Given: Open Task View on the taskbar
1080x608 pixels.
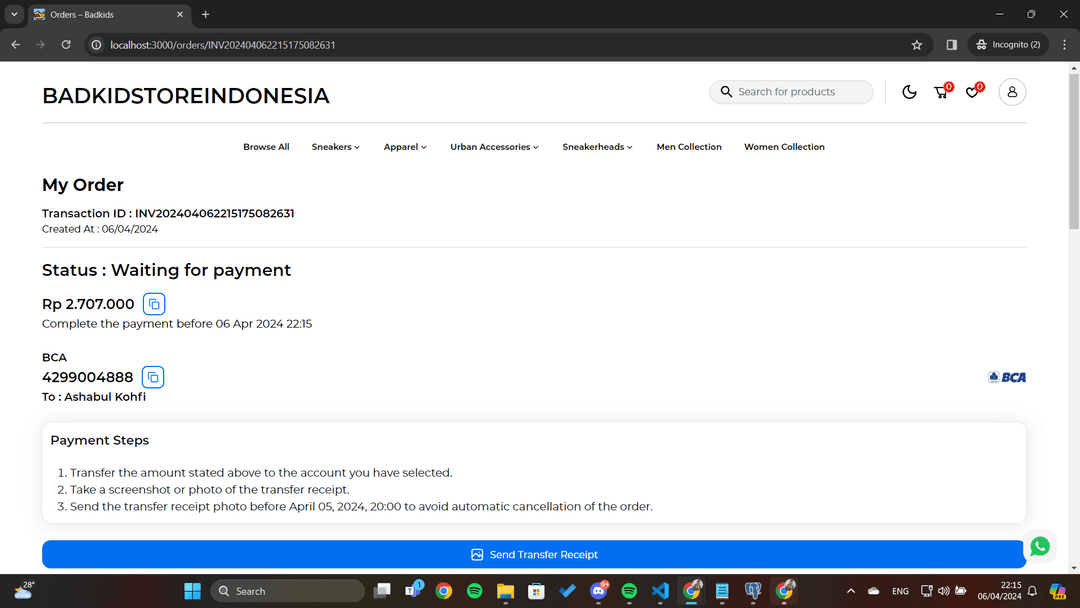Looking at the screenshot, I should pyautogui.click(x=382, y=591).
